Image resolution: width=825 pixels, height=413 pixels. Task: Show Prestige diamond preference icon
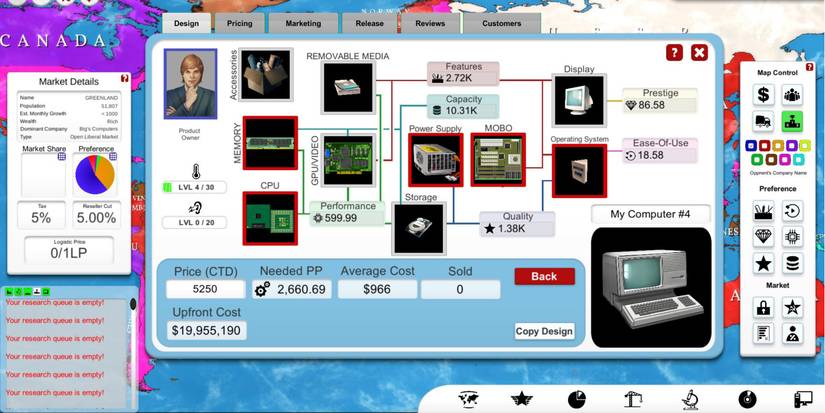click(x=763, y=237)
